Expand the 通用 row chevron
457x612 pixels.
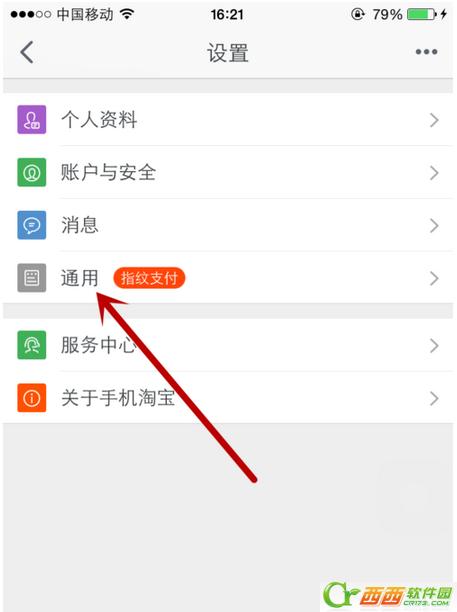click(x=434, y=278)
